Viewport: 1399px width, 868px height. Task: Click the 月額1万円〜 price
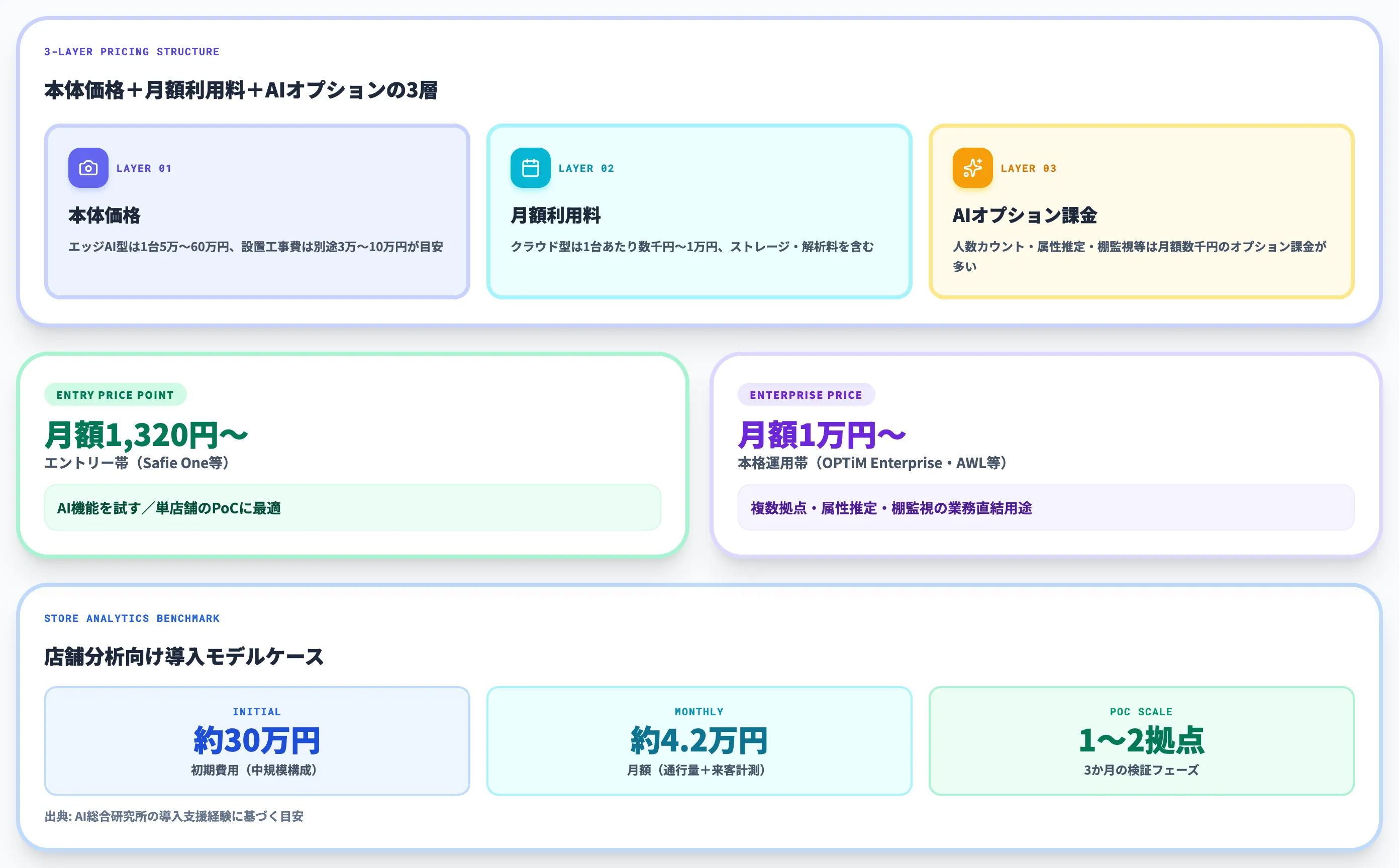[x=822, y=435]
